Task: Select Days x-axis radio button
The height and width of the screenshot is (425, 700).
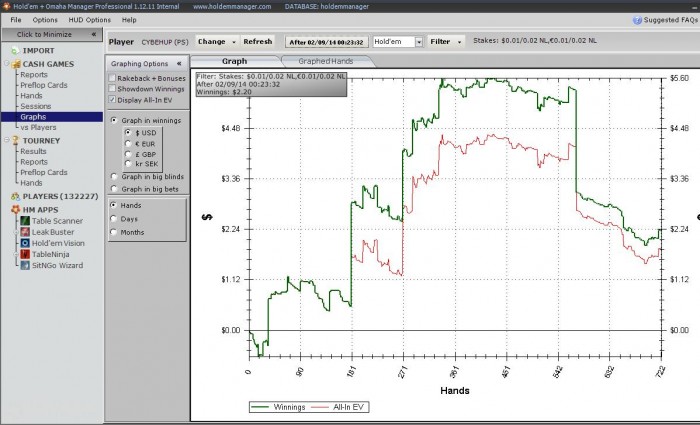Action: tap(113, 219)
